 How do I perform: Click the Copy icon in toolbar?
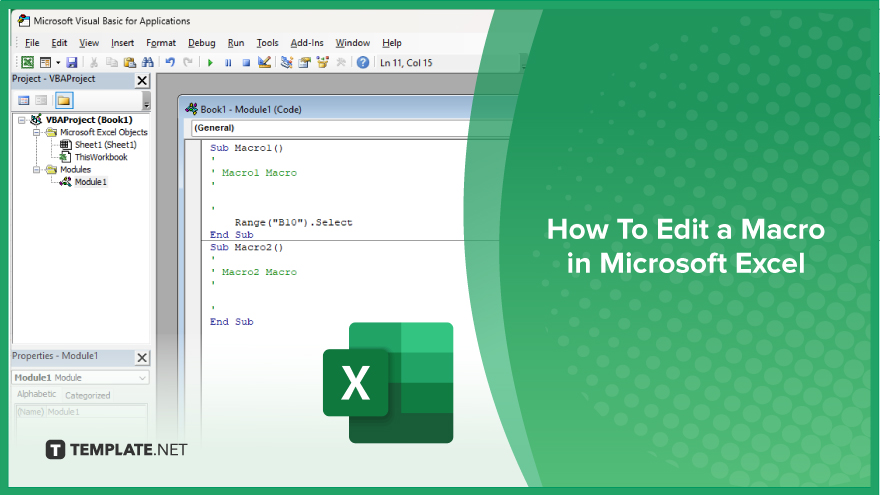[x=112, y=62]
